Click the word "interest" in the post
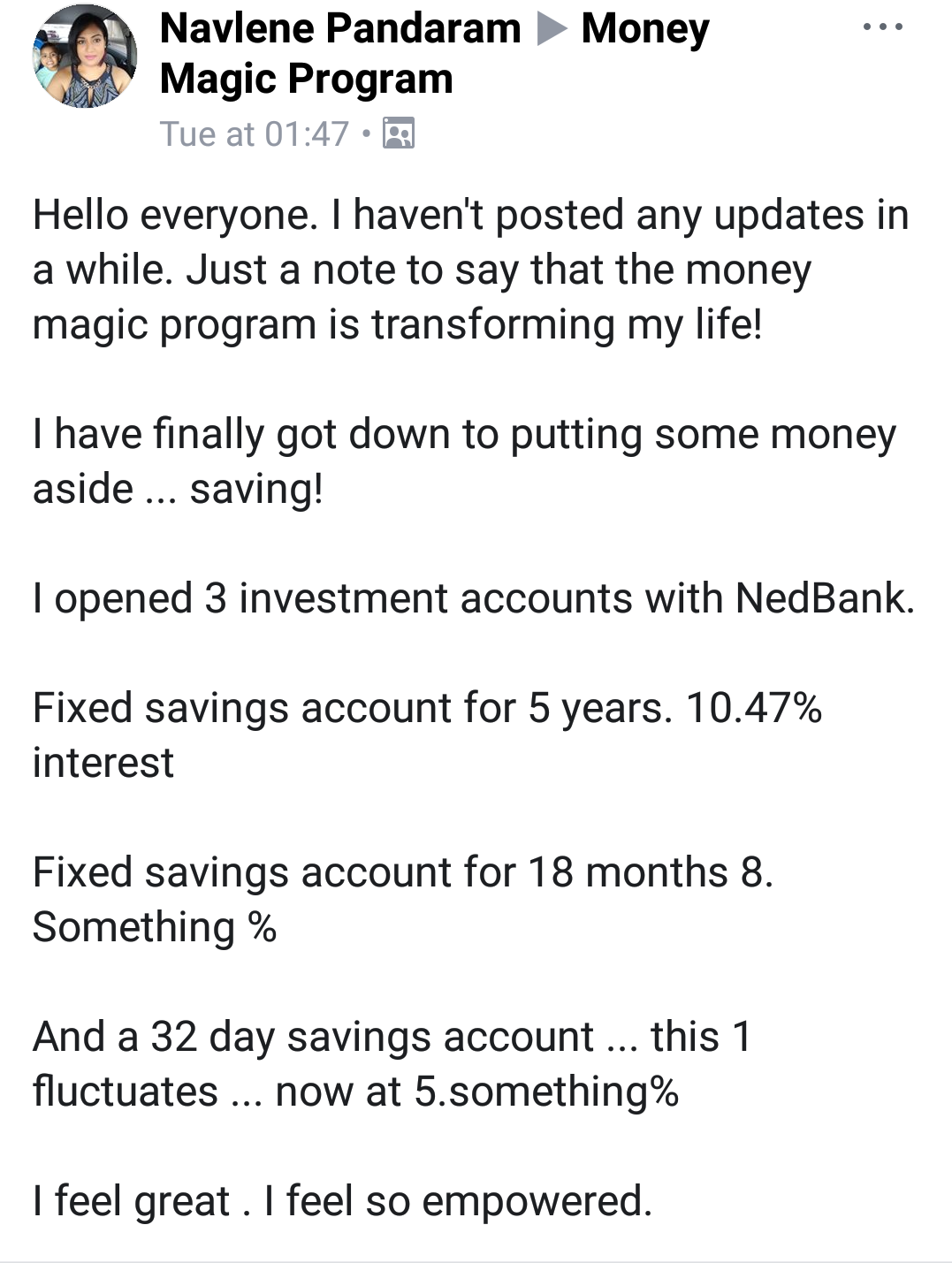 click(x=103, y=764)
